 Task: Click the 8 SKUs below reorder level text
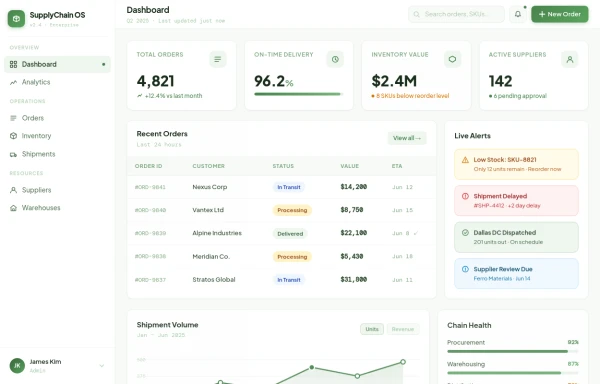coord(412,96)
